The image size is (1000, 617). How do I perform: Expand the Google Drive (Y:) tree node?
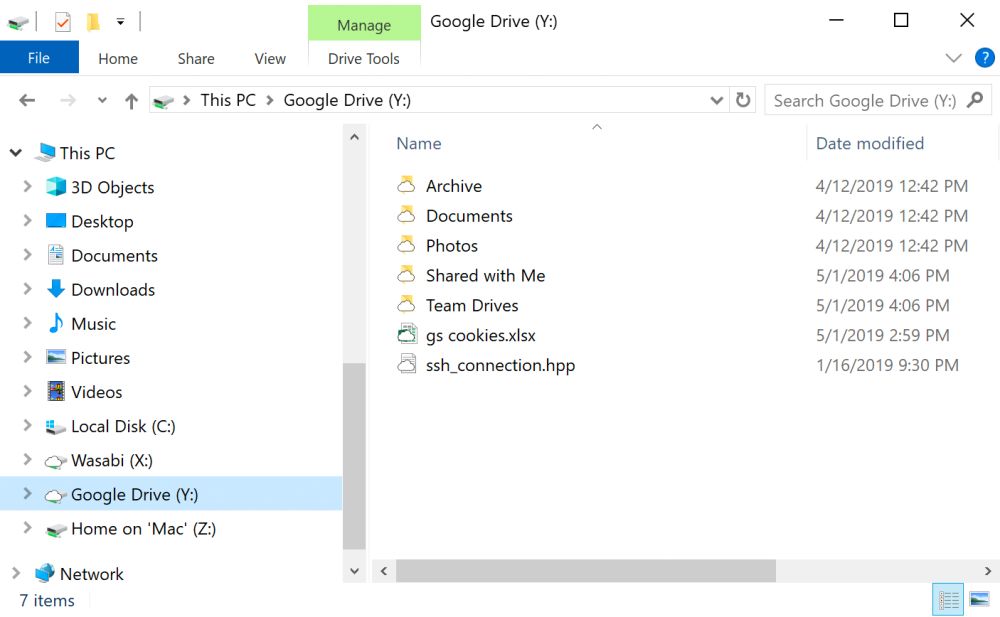coord(27,493)
